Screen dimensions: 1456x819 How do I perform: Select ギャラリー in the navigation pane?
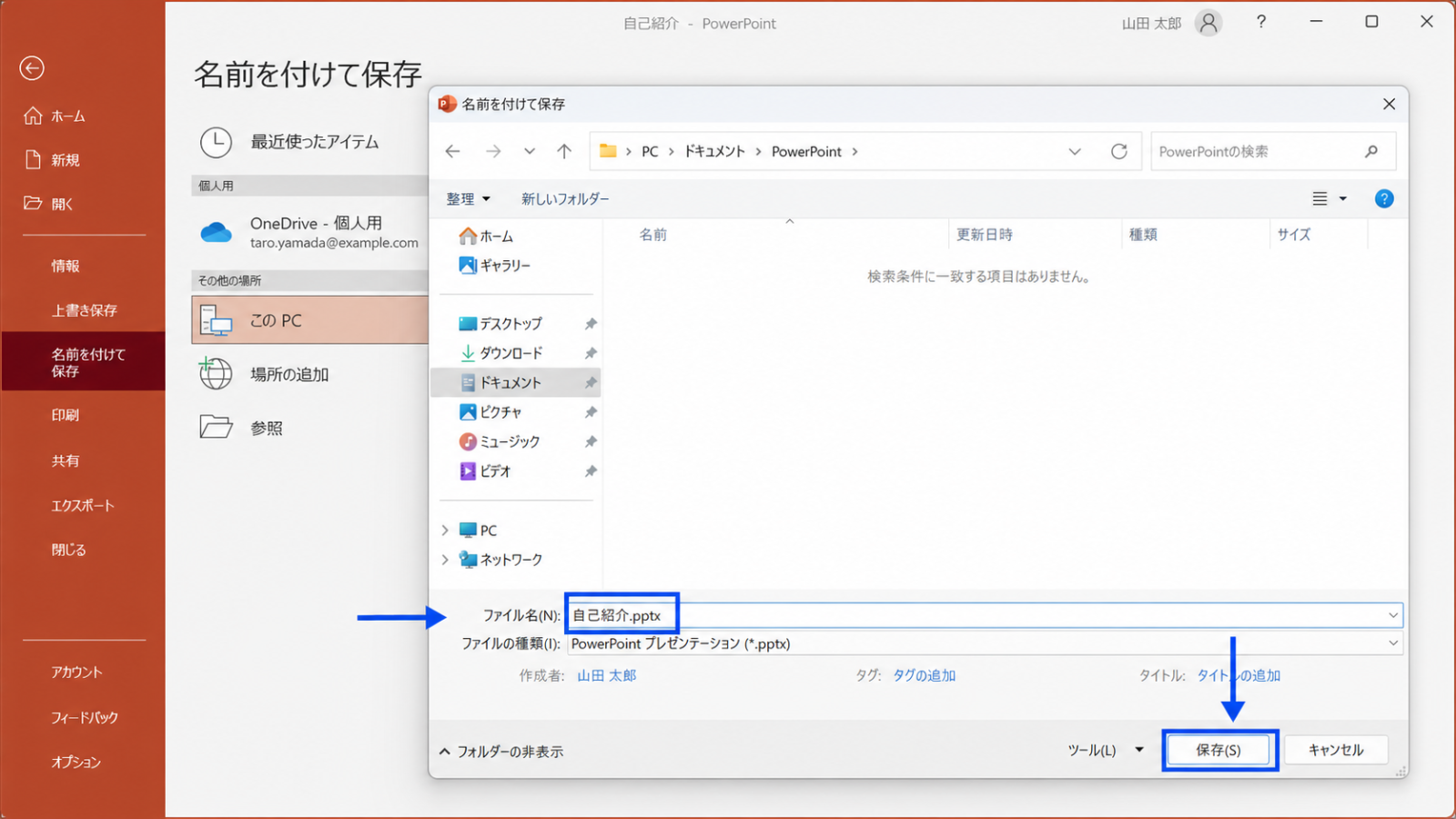click(496, 265)
